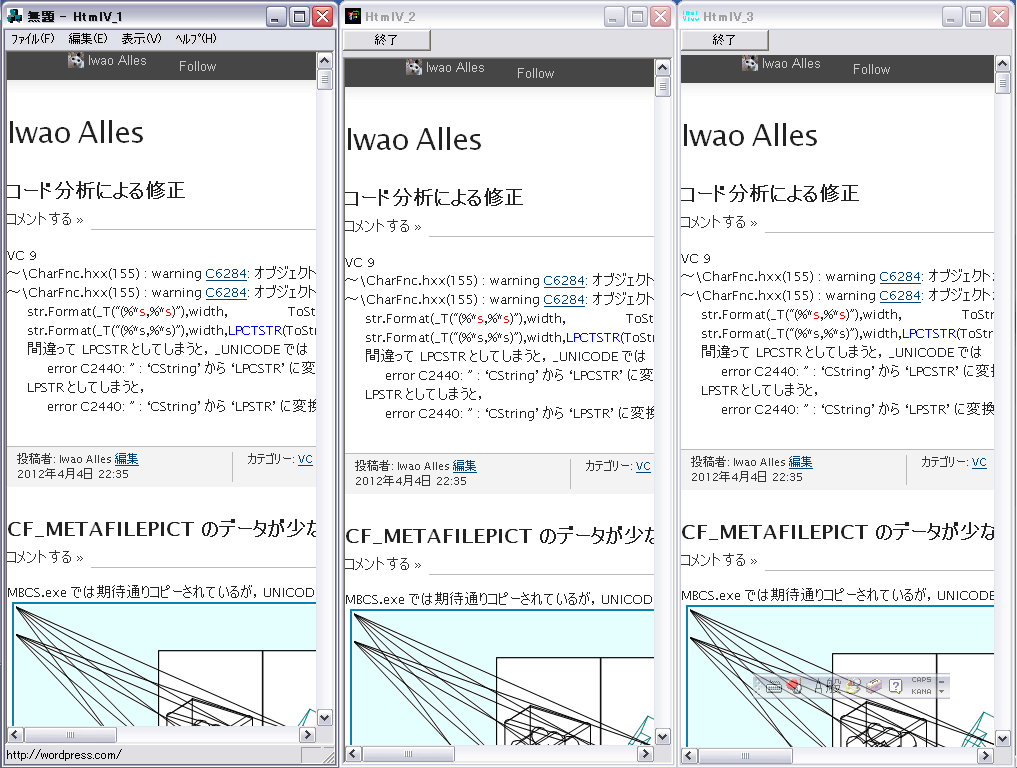
Task: Open the second C6284 warning link in HtmlV_2
Action: 564,300
